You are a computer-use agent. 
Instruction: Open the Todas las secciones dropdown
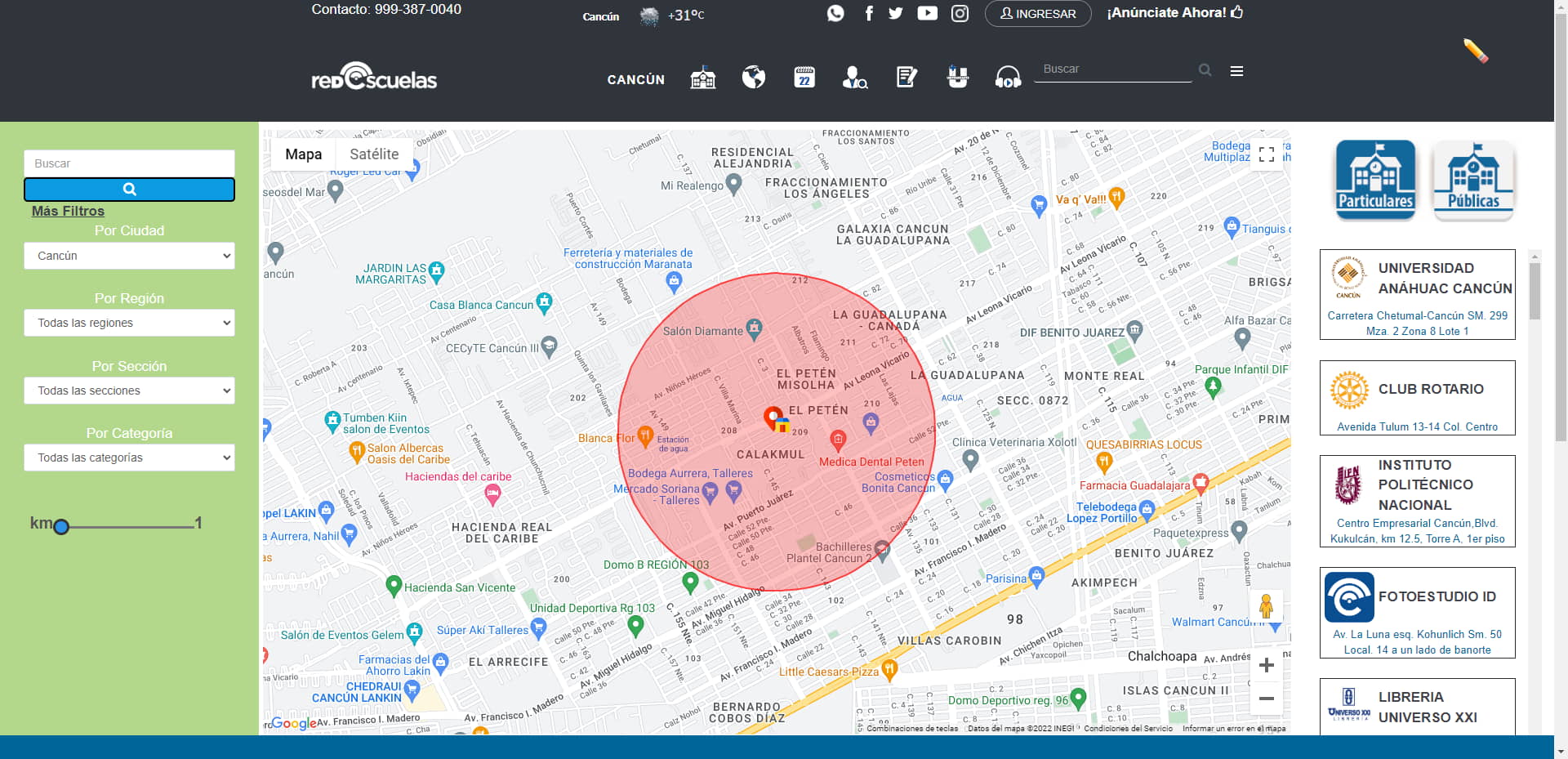tap(129, 391)
